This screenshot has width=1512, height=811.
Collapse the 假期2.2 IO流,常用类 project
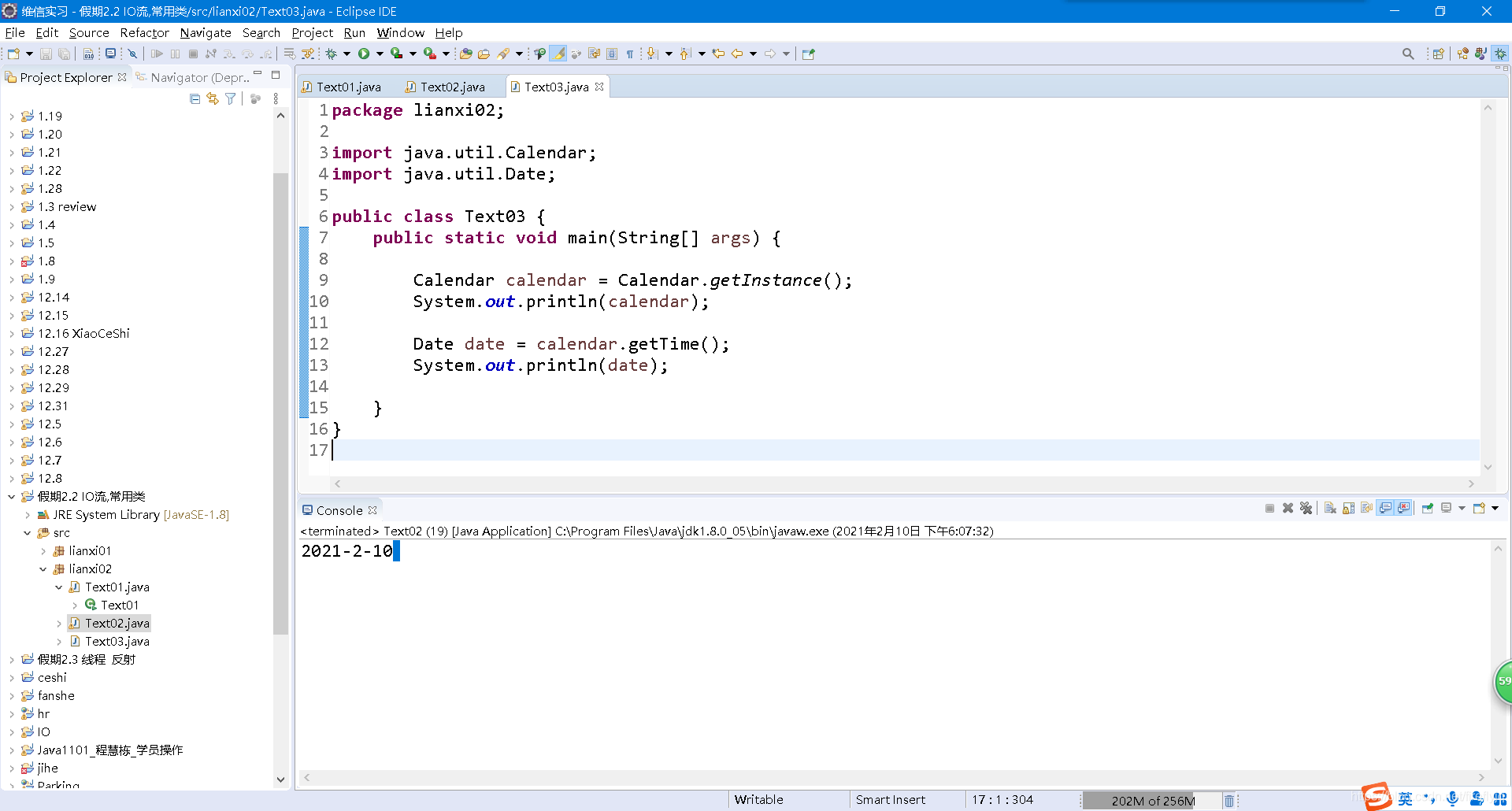[x=12, y=497]
